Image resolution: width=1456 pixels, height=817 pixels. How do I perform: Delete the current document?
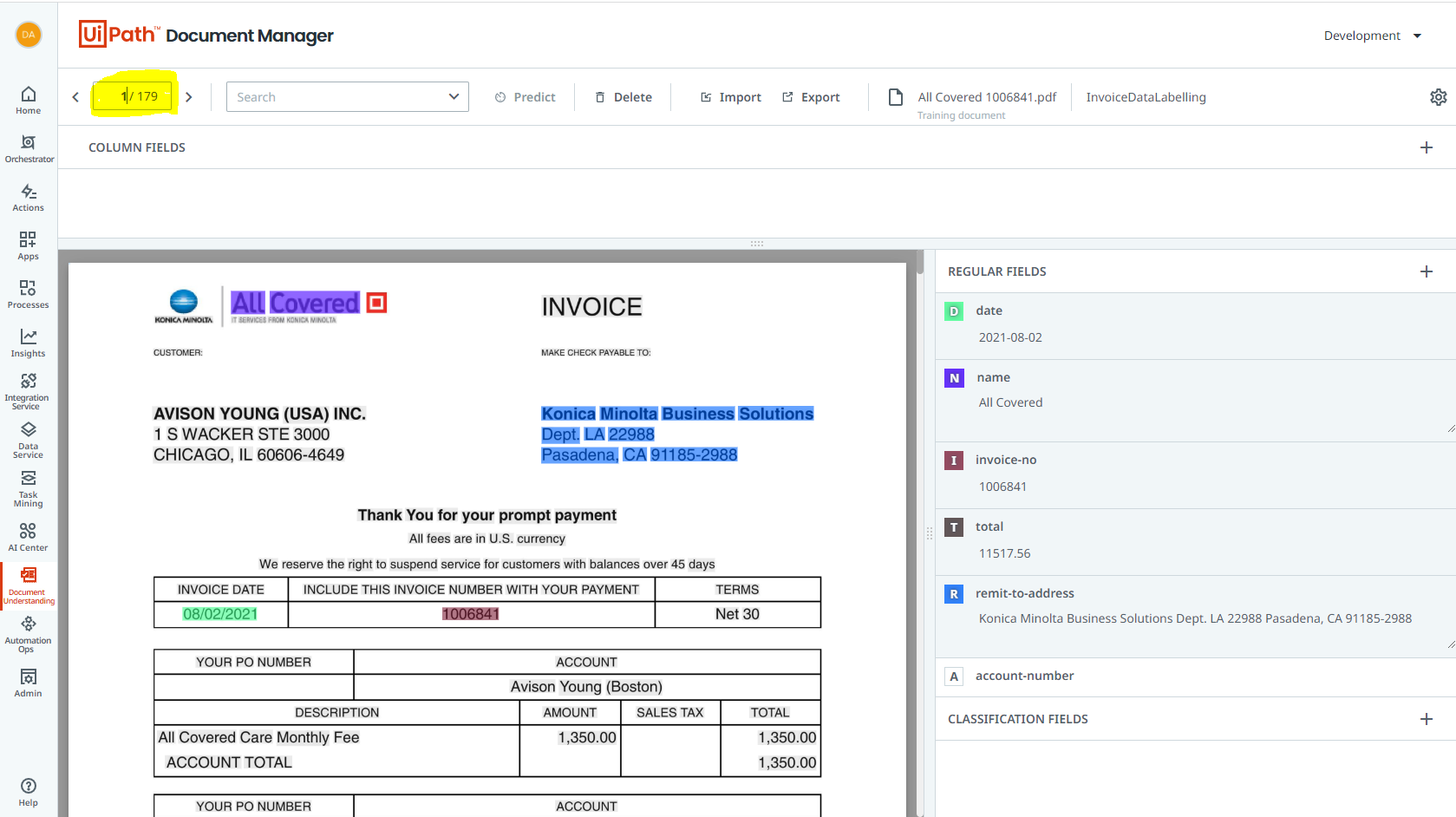624,97
